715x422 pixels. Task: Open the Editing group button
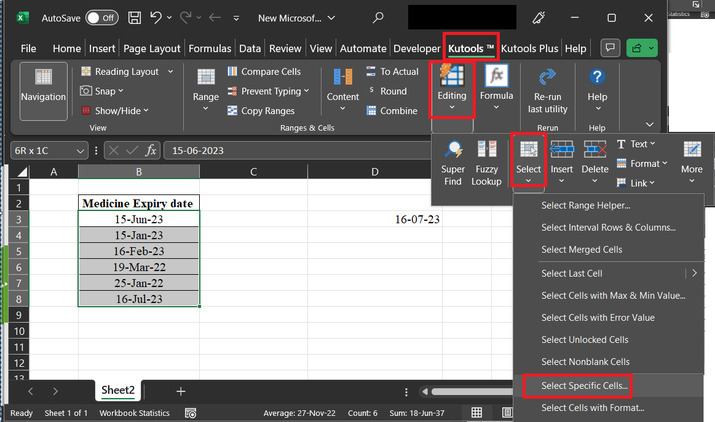tap(452, 89)
